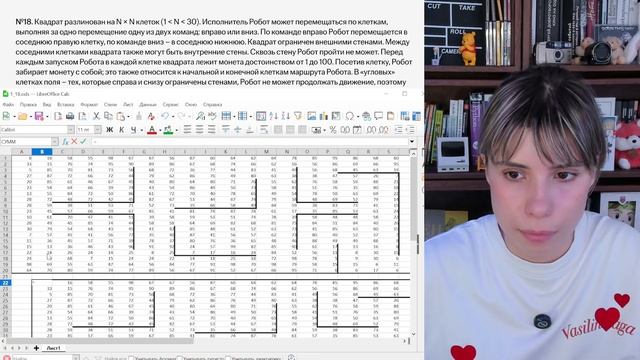Screen dimensions: 640x360
Task: Open the Find and Replace icon
Action: tap(200, 116)
